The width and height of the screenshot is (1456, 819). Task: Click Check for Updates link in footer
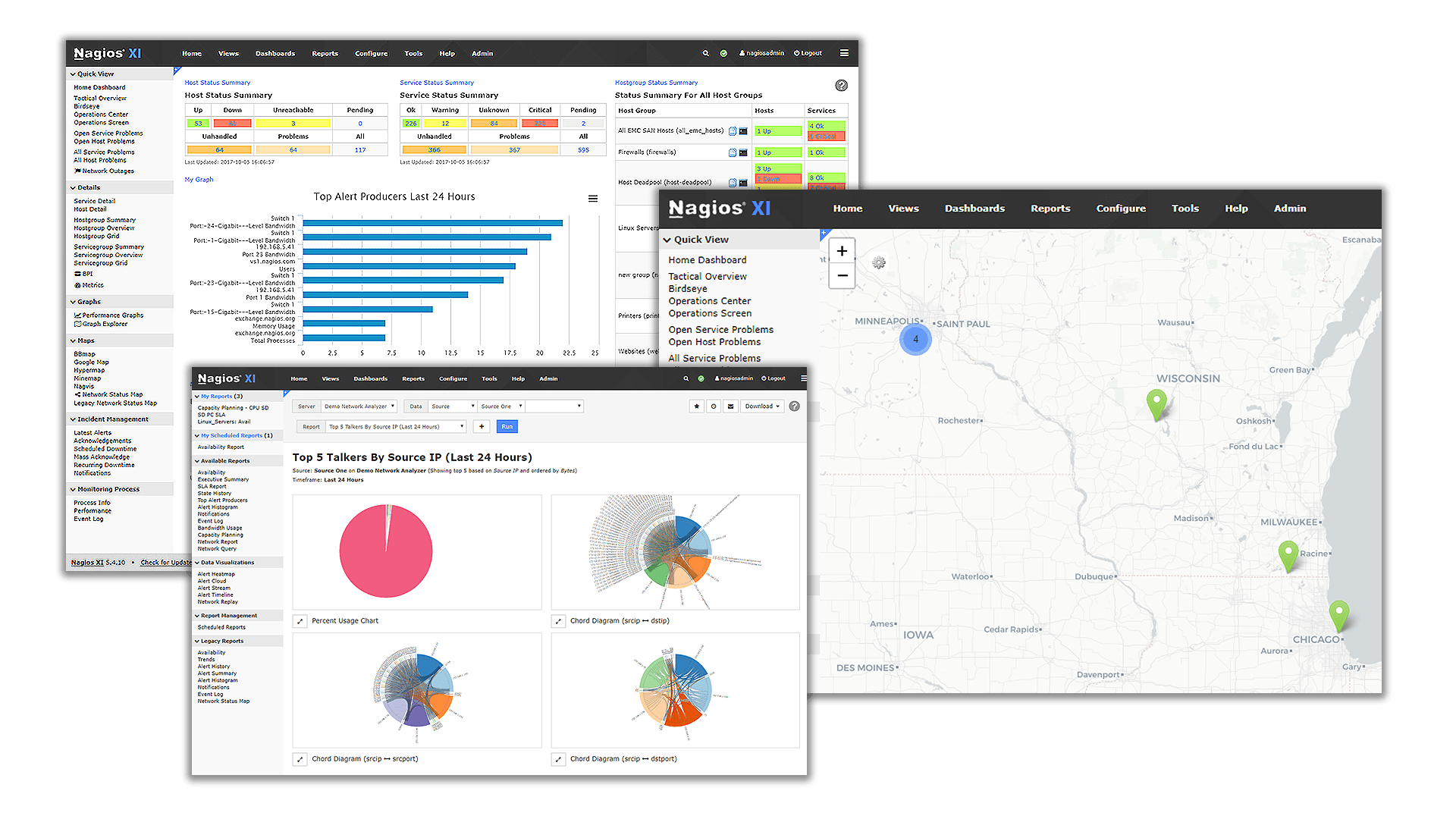tap(167, 563)
